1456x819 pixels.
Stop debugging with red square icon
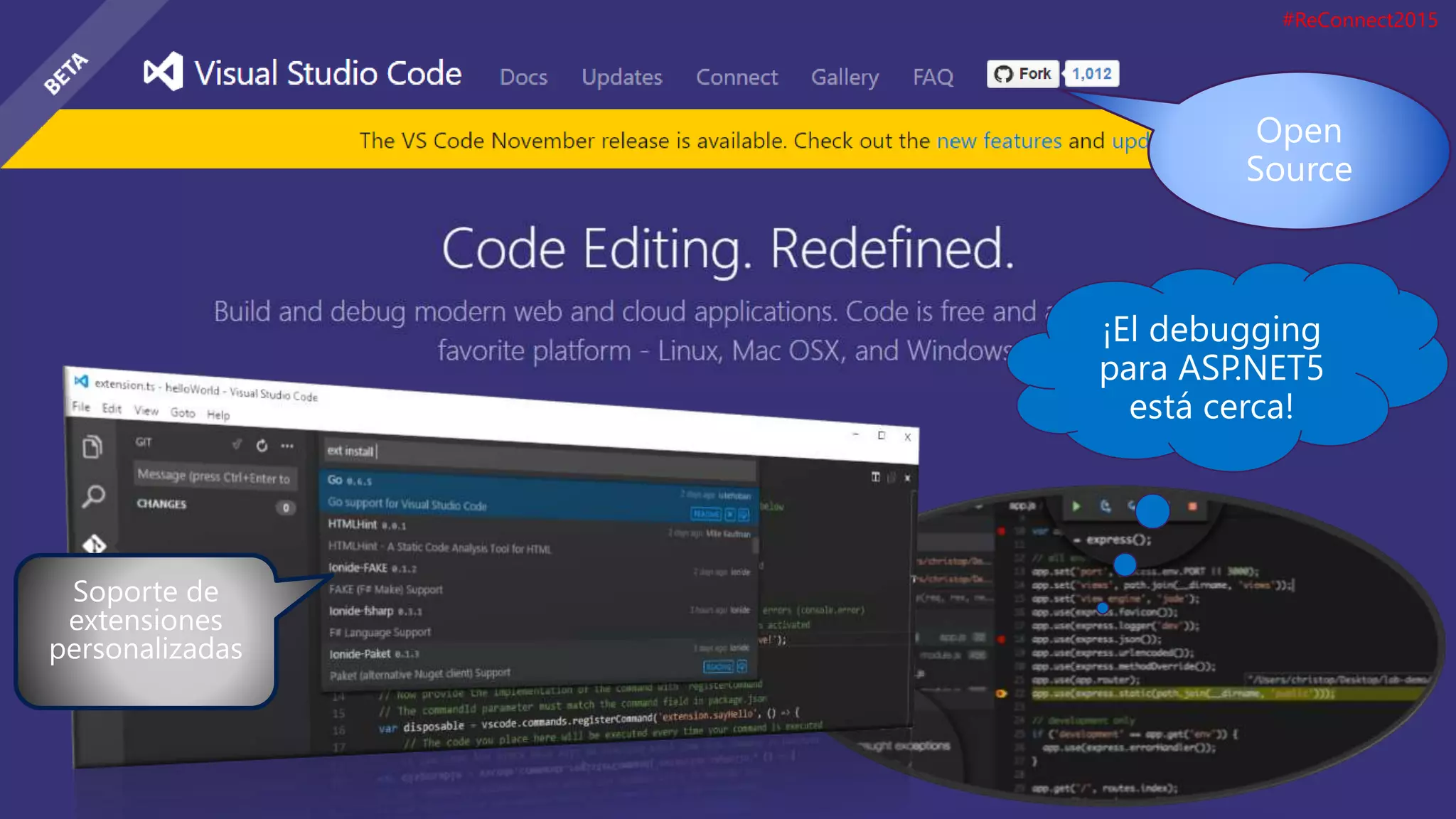coord(1192,506)
